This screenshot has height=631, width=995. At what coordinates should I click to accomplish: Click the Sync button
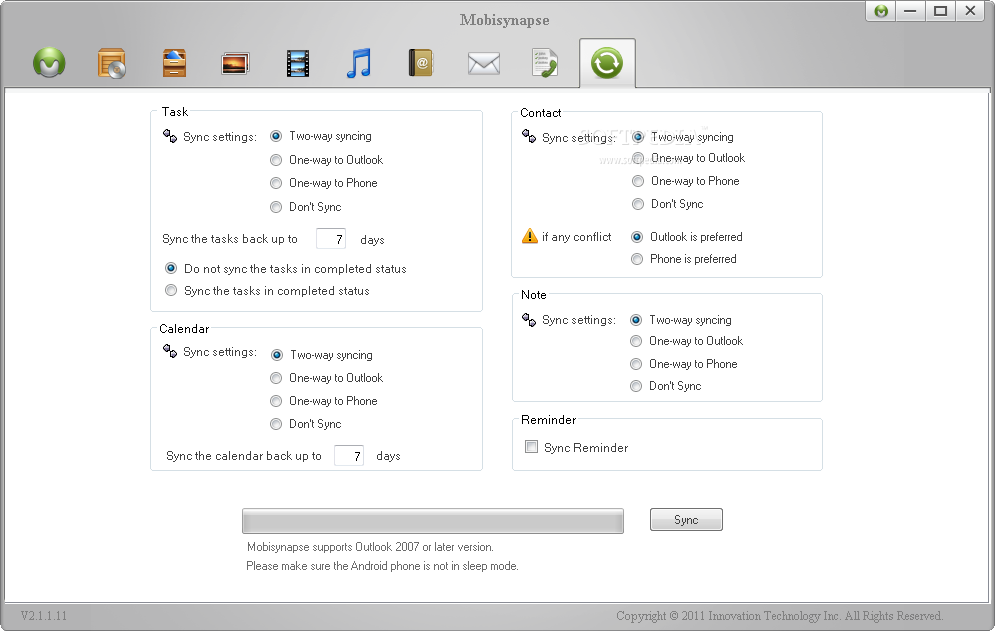coord(686,519)
